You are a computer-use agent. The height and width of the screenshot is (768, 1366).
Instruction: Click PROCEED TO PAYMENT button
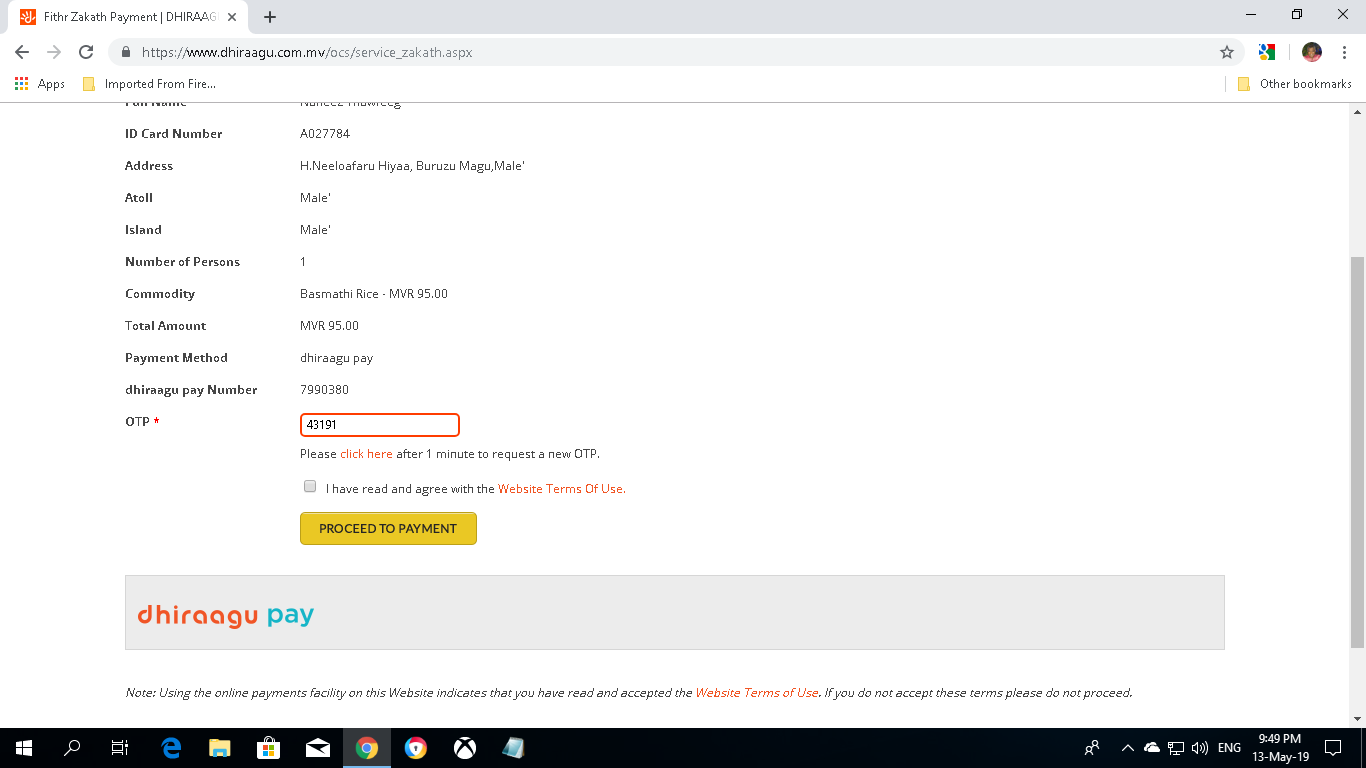tap(388, 529)
